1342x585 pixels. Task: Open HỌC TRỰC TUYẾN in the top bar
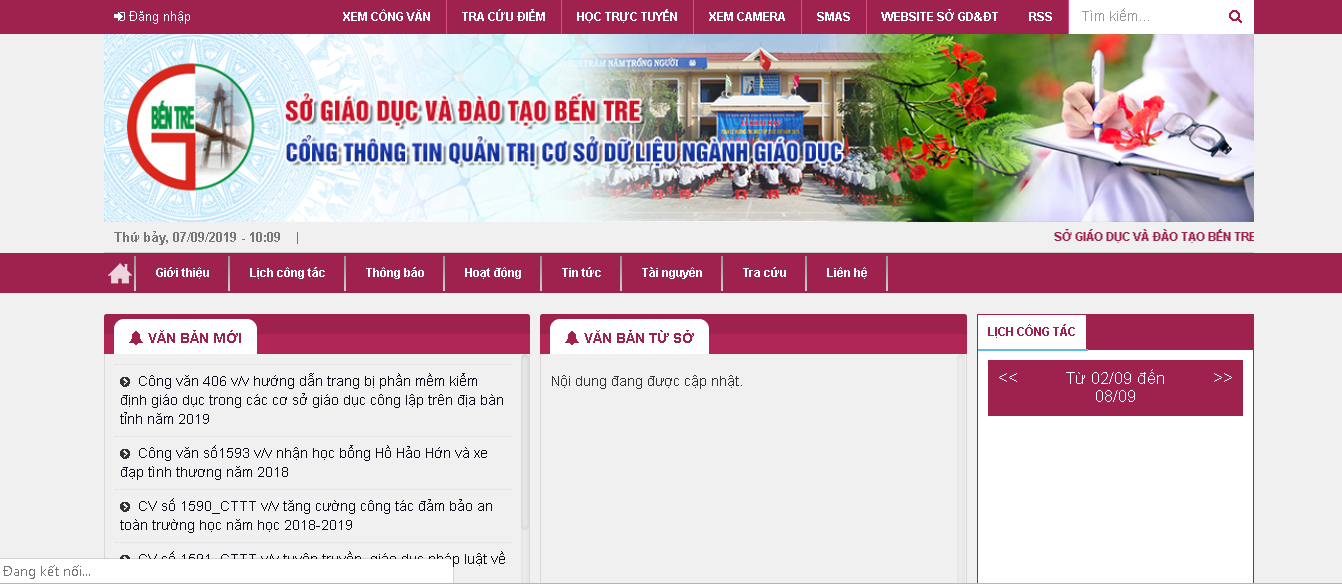tap(627, 17)
